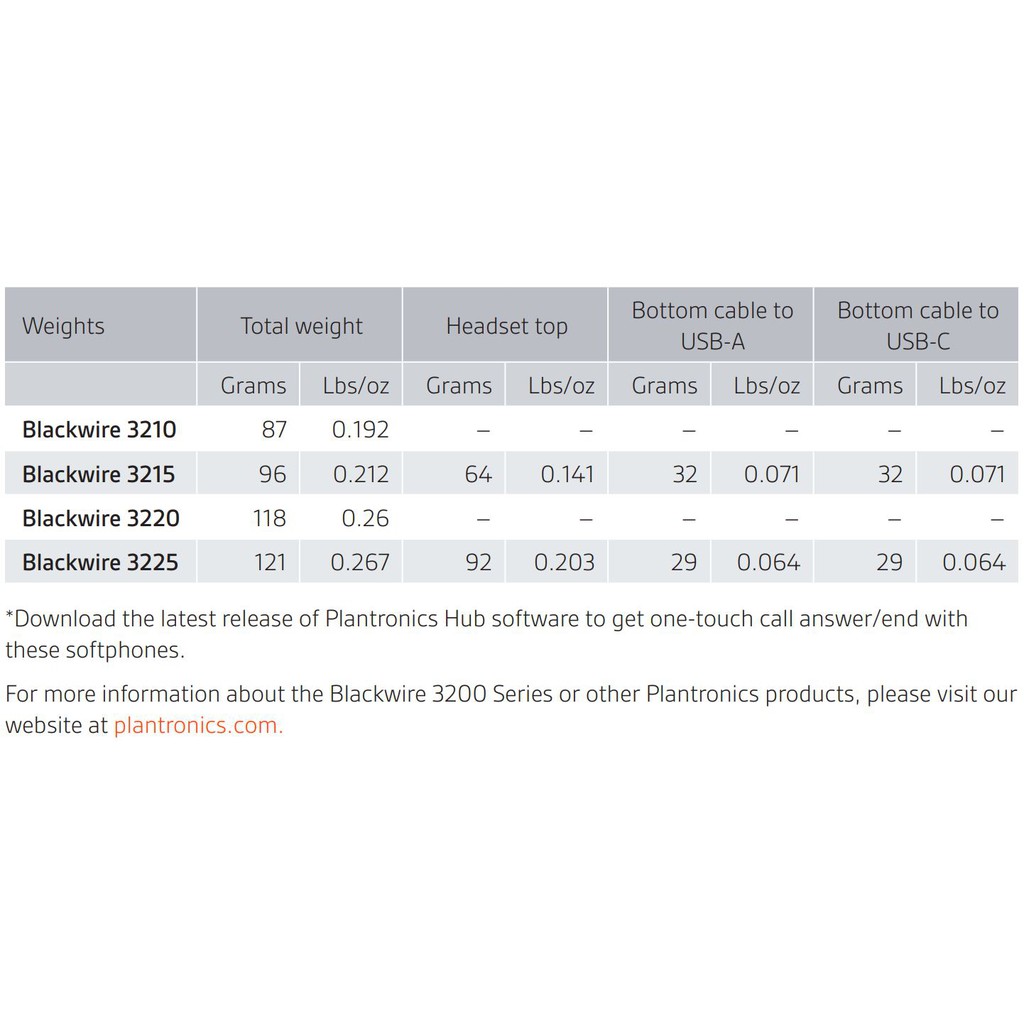Click the 0.26 Lbs/oz value
The height and width of the screenshot is (1024, 1024).
point(365,518)
